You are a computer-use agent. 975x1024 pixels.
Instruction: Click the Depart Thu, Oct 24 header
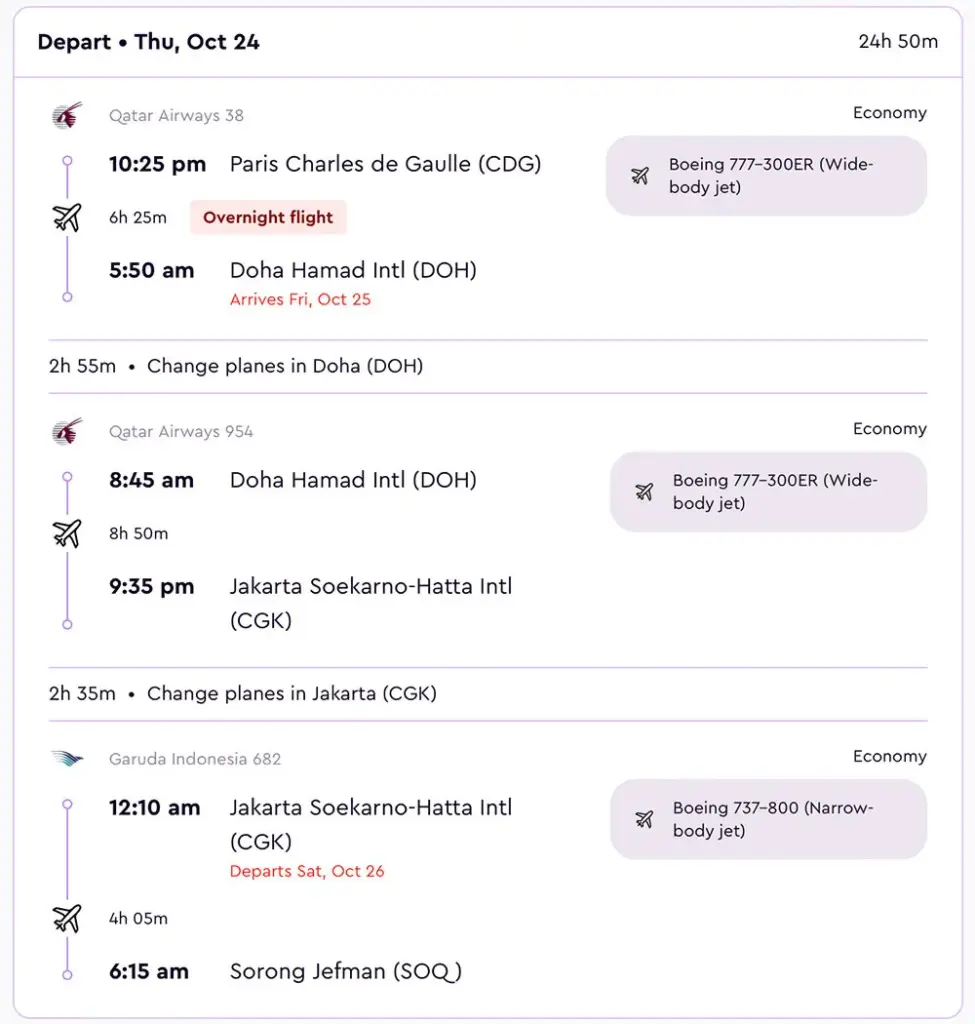pos(149,42)
